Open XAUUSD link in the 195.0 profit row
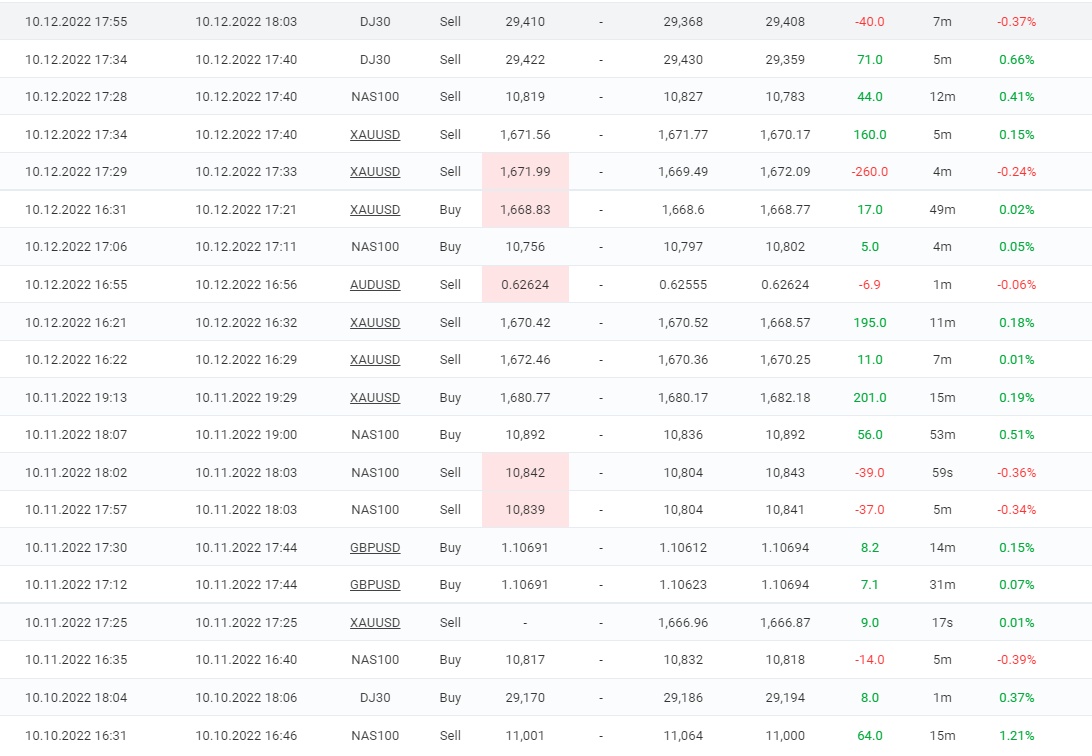Viewport: 1092px width, 756px height. point(375,322)
